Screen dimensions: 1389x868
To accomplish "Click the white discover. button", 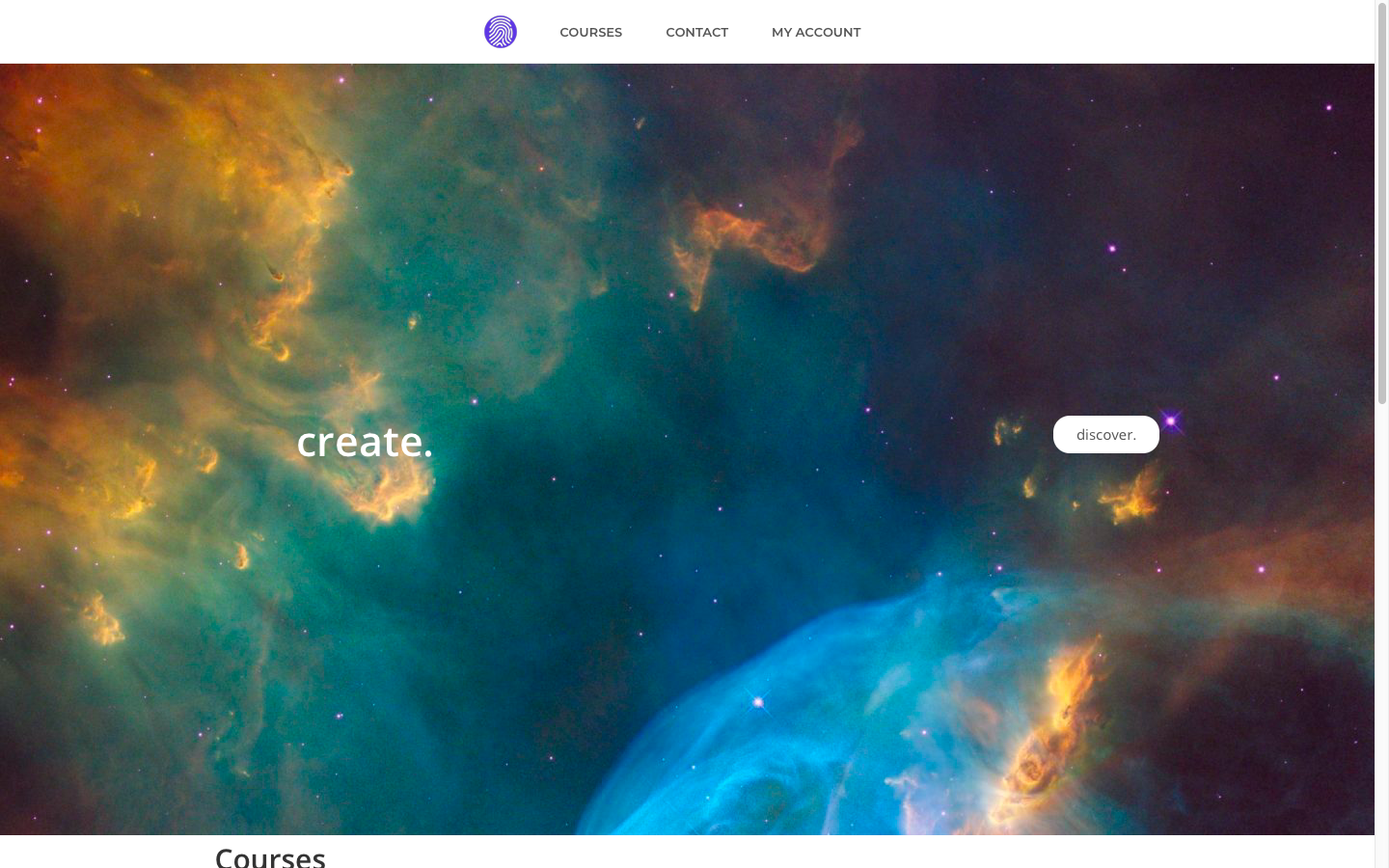I will click(x=1106, y=434).
